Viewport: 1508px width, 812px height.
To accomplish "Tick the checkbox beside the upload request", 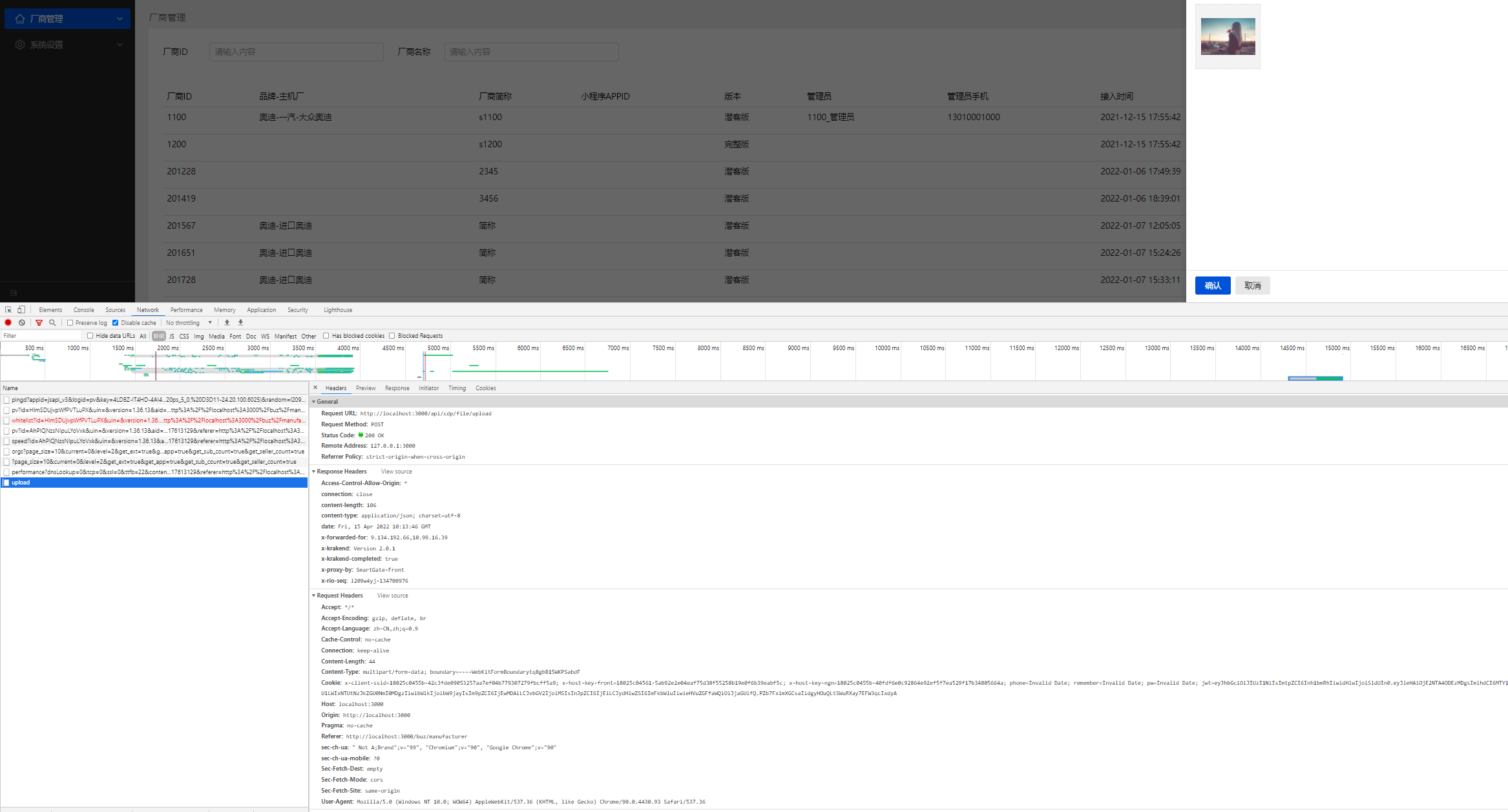I will point(6,483).
